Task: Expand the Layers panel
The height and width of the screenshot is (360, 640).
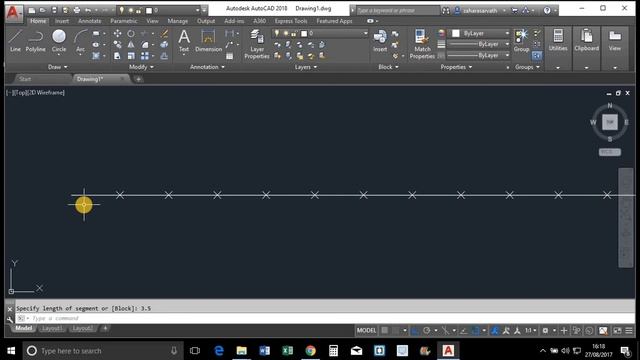Action: coord(306,67)
